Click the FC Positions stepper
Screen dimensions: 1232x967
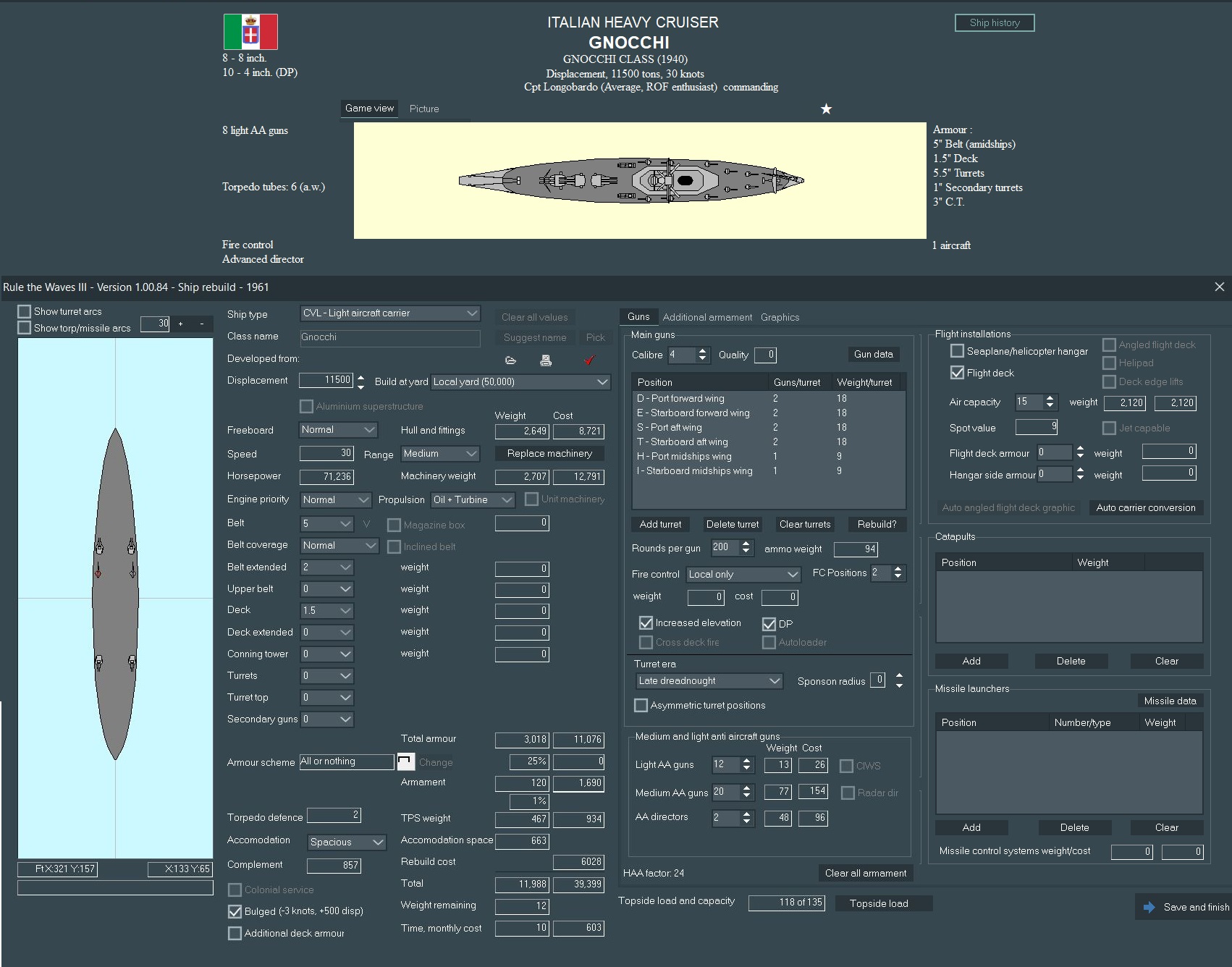[898, 573]
